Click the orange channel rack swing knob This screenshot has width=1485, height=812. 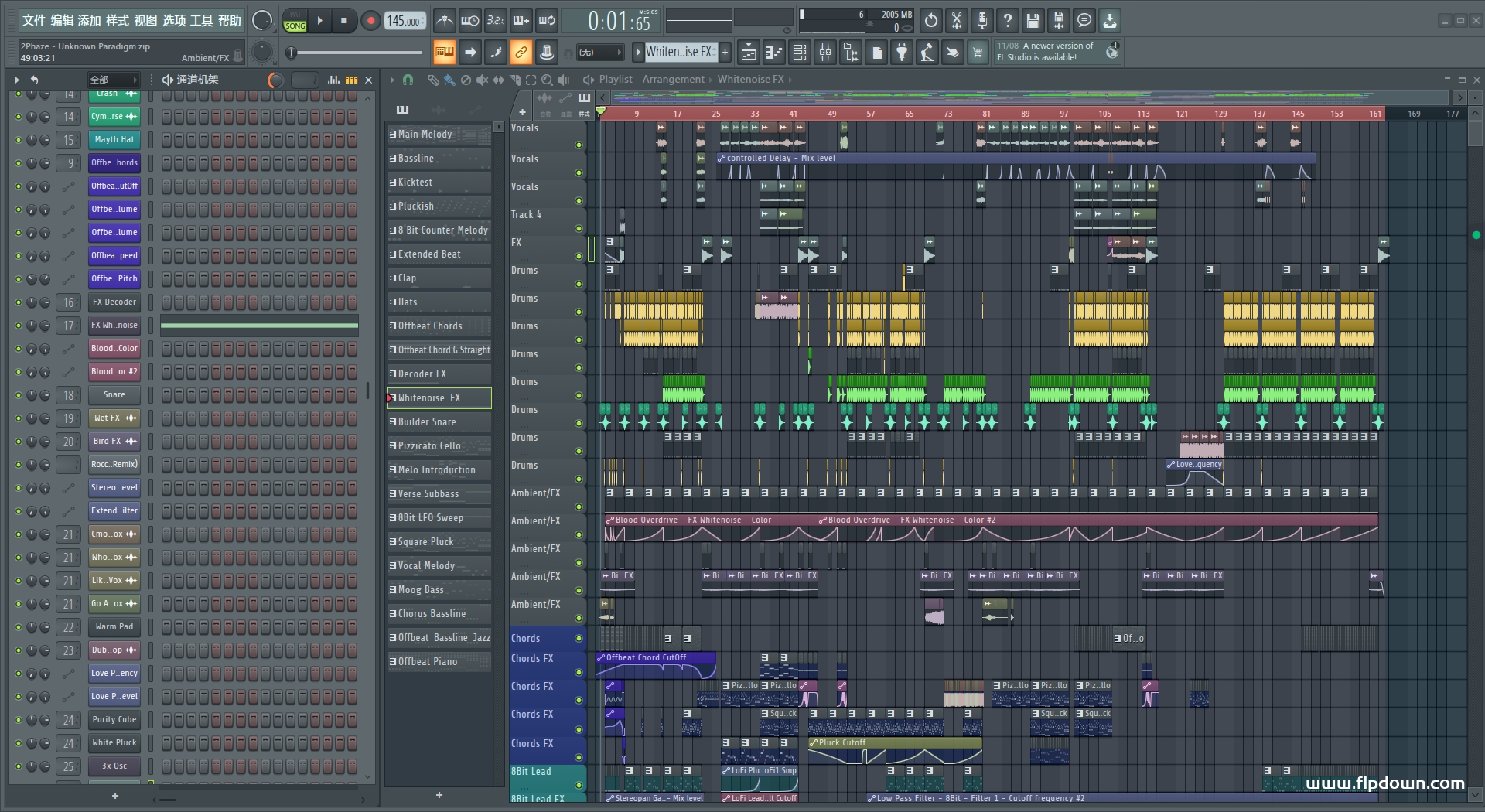275,80
